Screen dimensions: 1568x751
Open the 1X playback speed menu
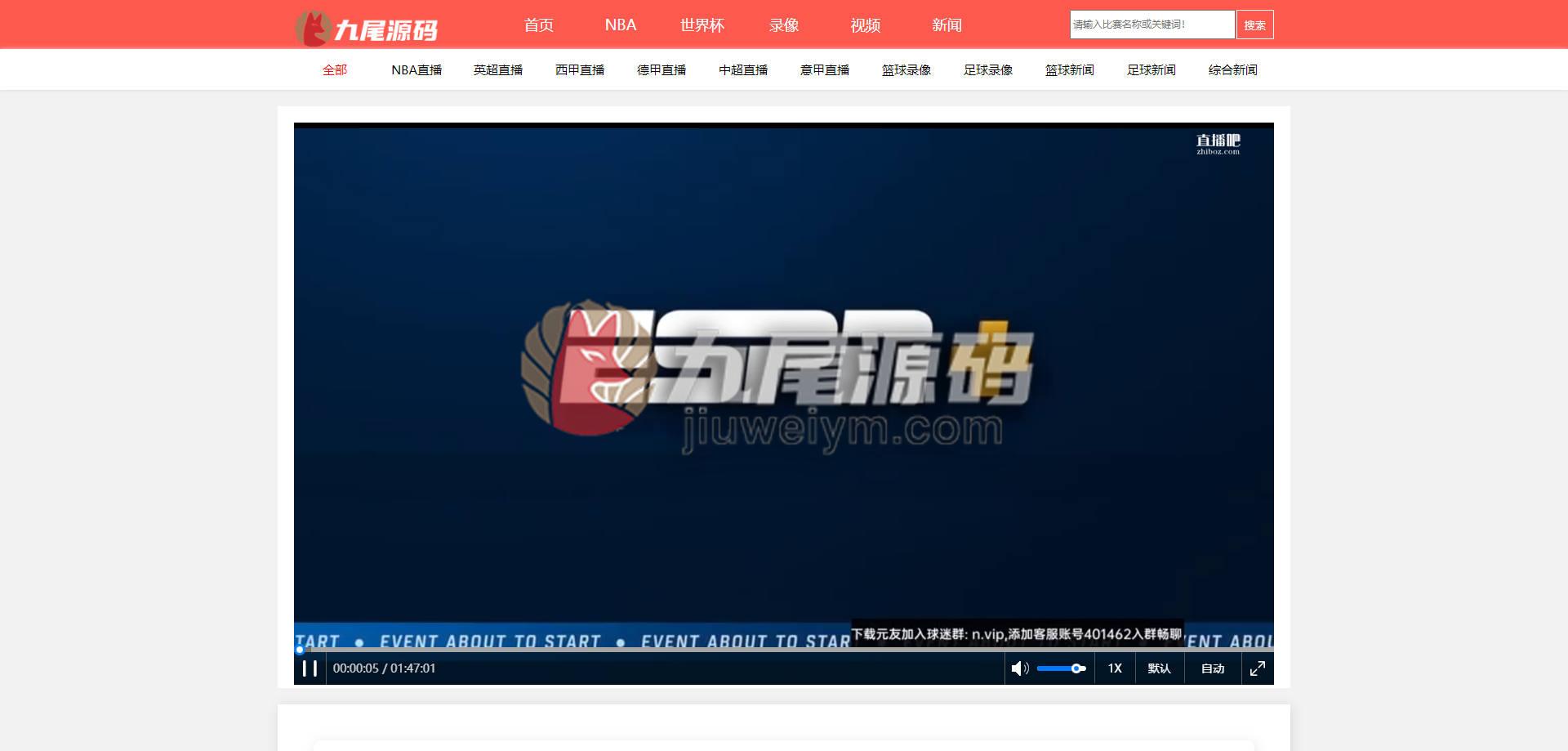click(1115, 668)
